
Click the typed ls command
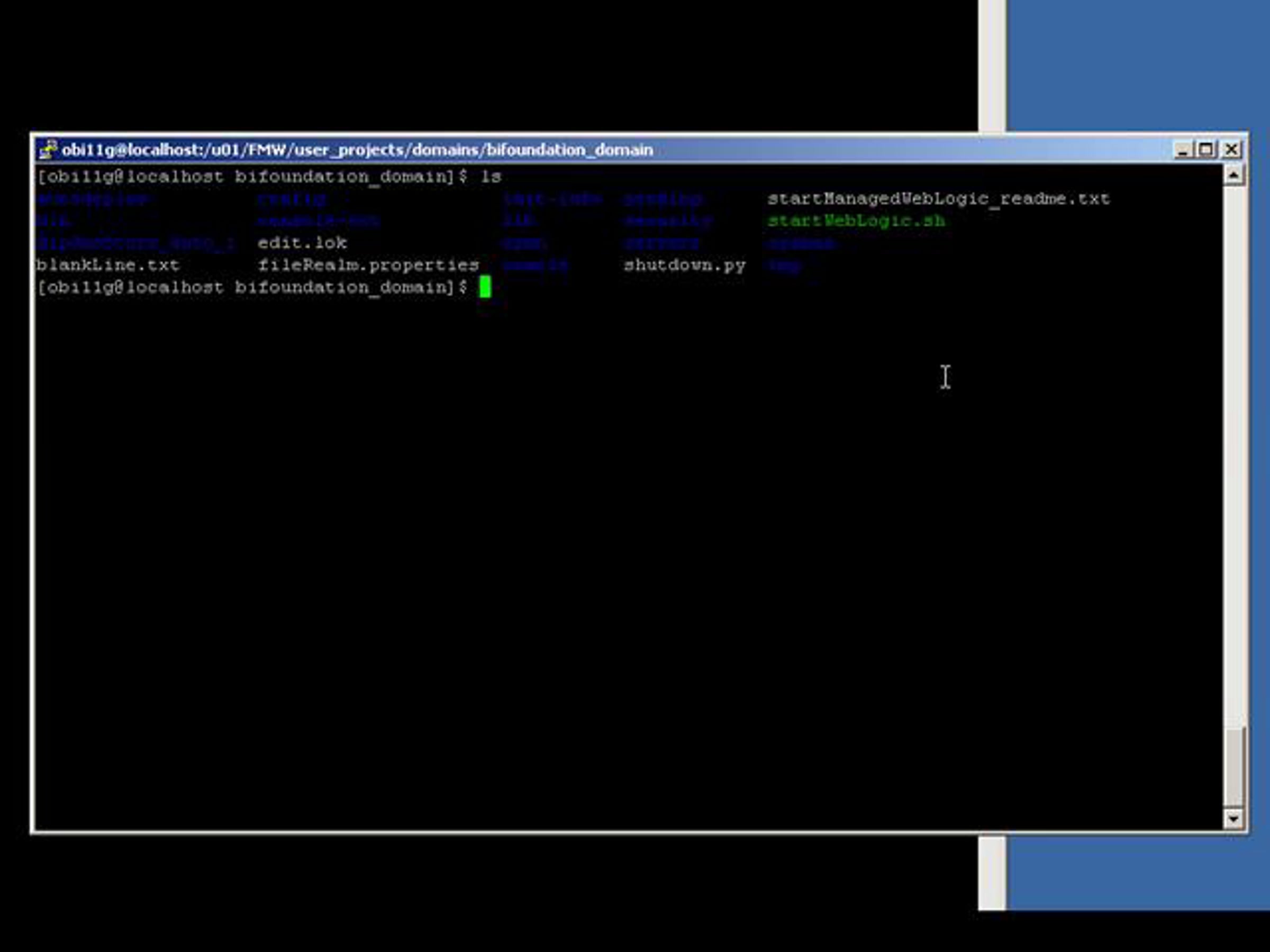(x=491, y=177)
